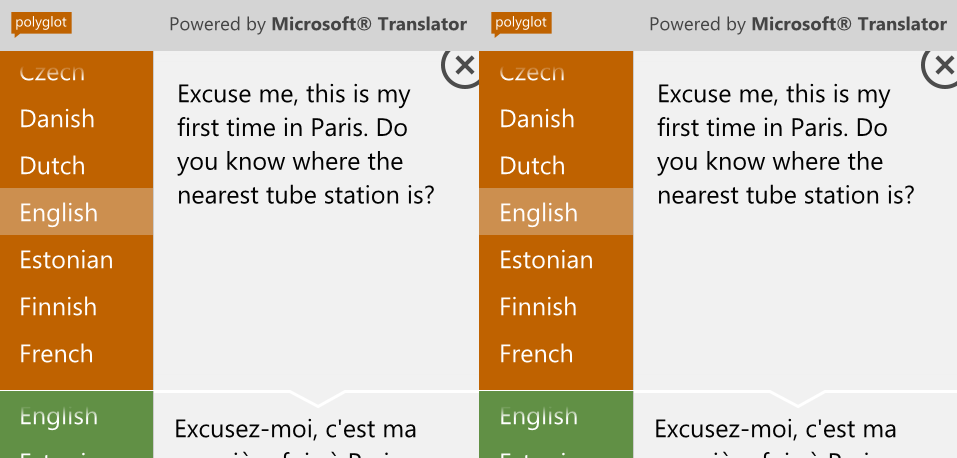Click the polyglot logo in the right panel

click(521, 24)
